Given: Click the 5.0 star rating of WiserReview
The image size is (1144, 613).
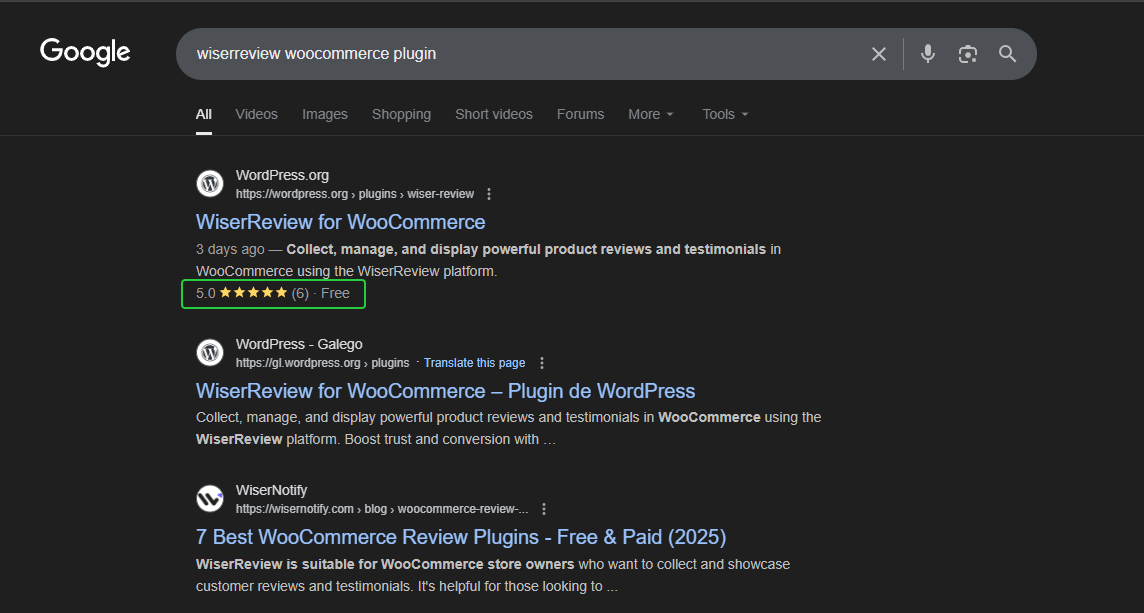Looking at the screenshot, I should pos(273,293).
